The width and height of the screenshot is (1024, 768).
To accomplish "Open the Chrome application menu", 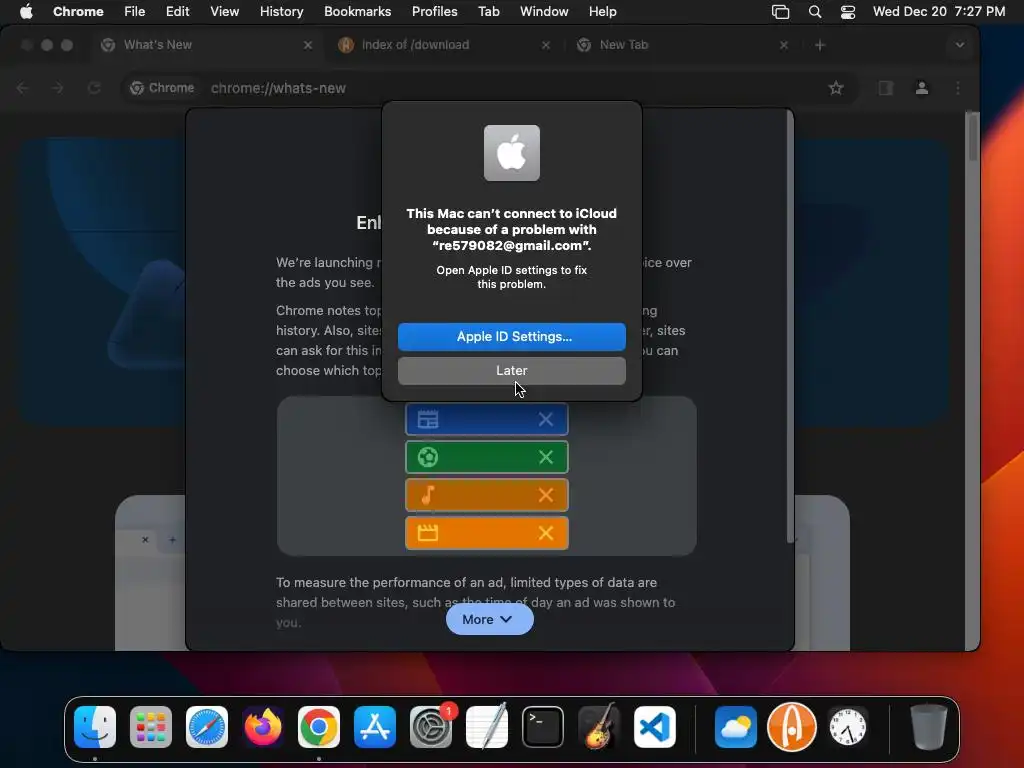I will [78, 11].
